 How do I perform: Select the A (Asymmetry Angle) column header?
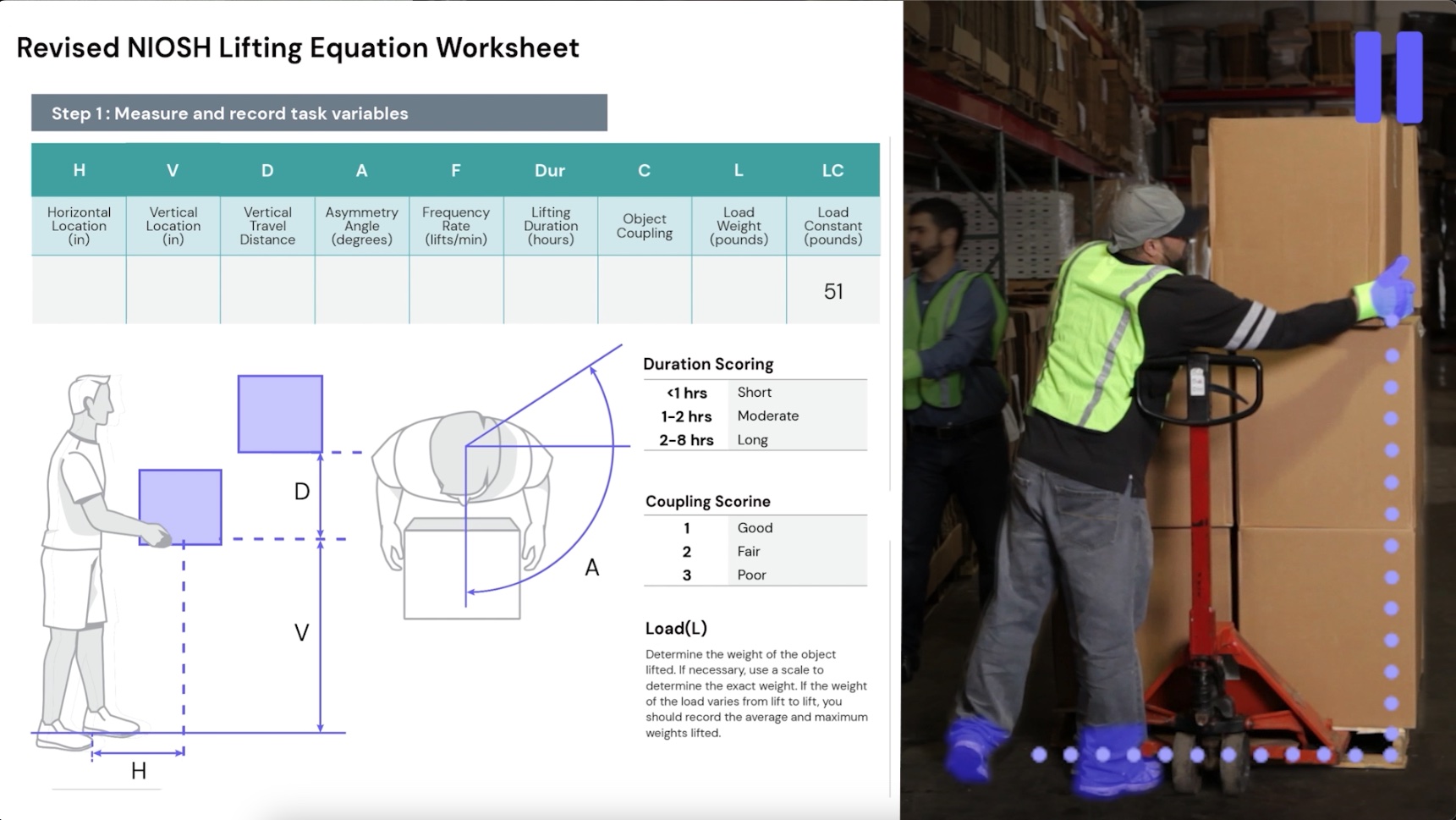click(361, 170)
